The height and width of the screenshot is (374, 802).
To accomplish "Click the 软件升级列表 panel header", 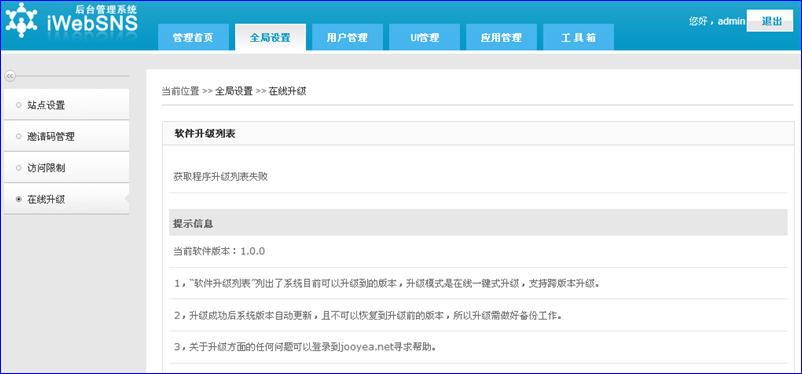I will [x=478, y=134].
